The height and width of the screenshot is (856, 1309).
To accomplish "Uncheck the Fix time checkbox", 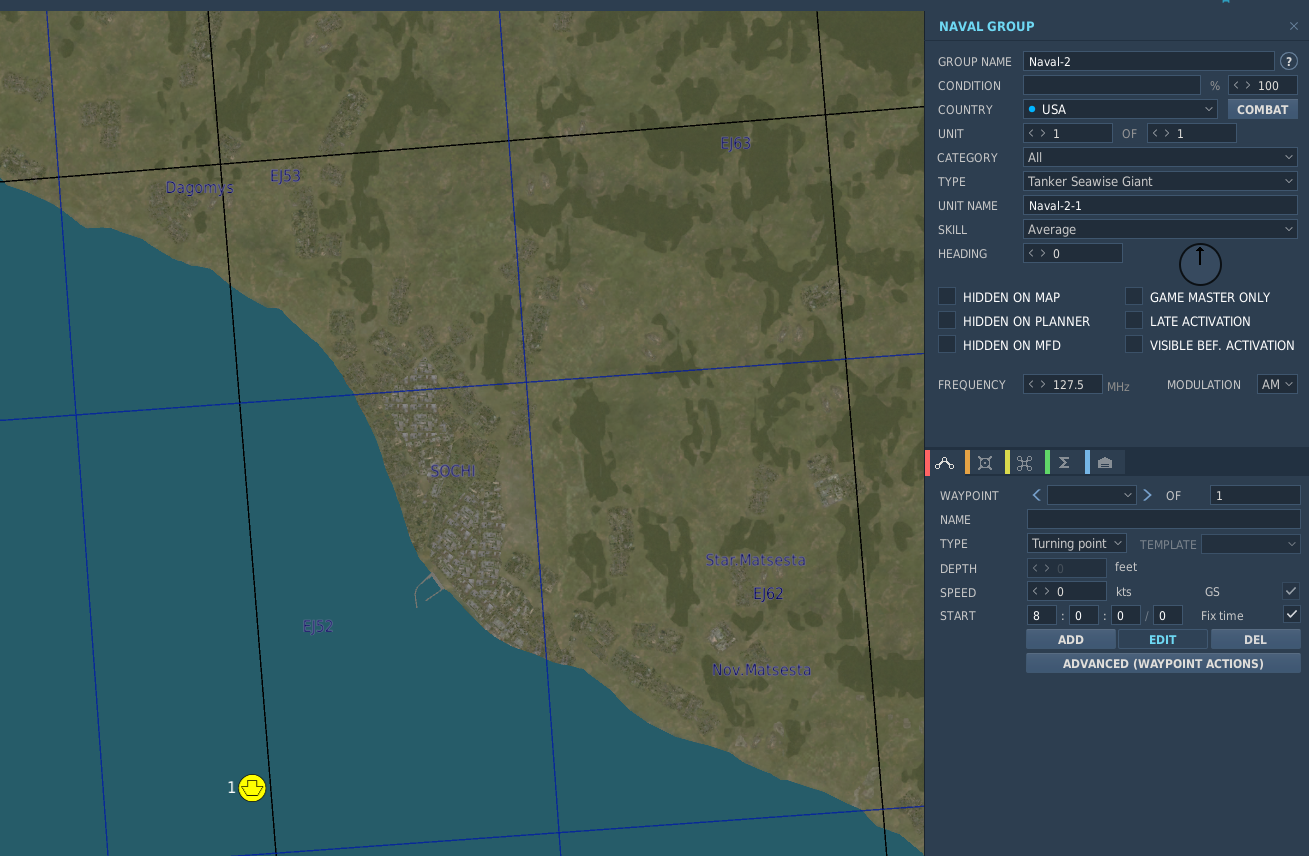I will point(1292,614).
